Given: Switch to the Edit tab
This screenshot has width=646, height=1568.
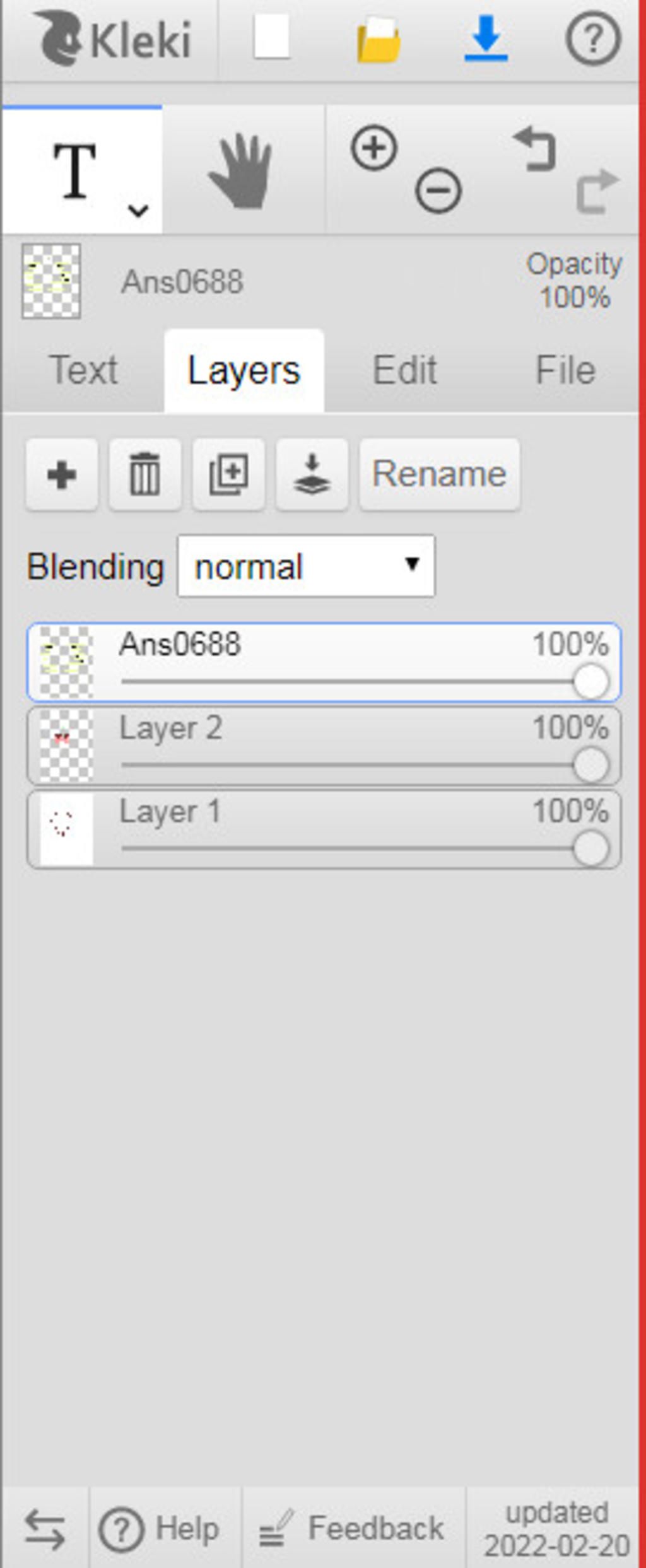Looking at the screenshot, I should pos(404,370).
